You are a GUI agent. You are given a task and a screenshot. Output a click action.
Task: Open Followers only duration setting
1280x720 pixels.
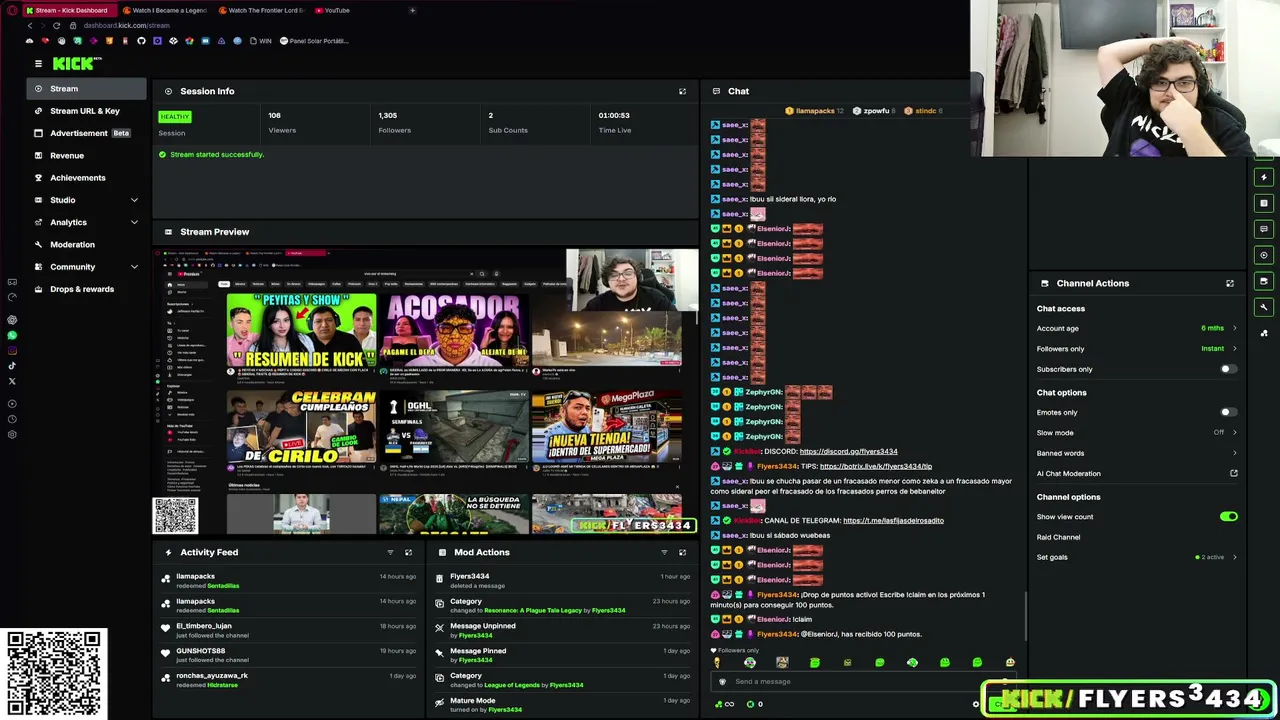coord(1137,349)
